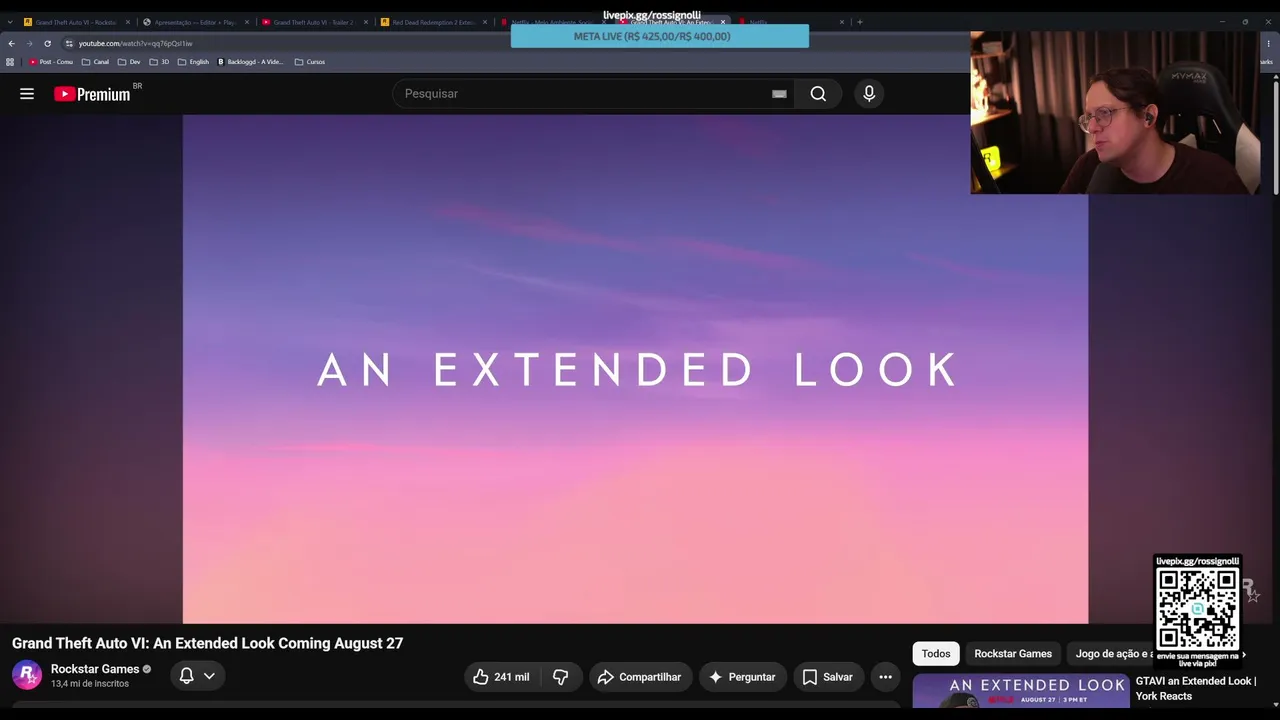Image resolution: width=1280 pixels, height=720 pixels.
Task: Open the on-screen keyboard in search box
Action: (779, 94)
